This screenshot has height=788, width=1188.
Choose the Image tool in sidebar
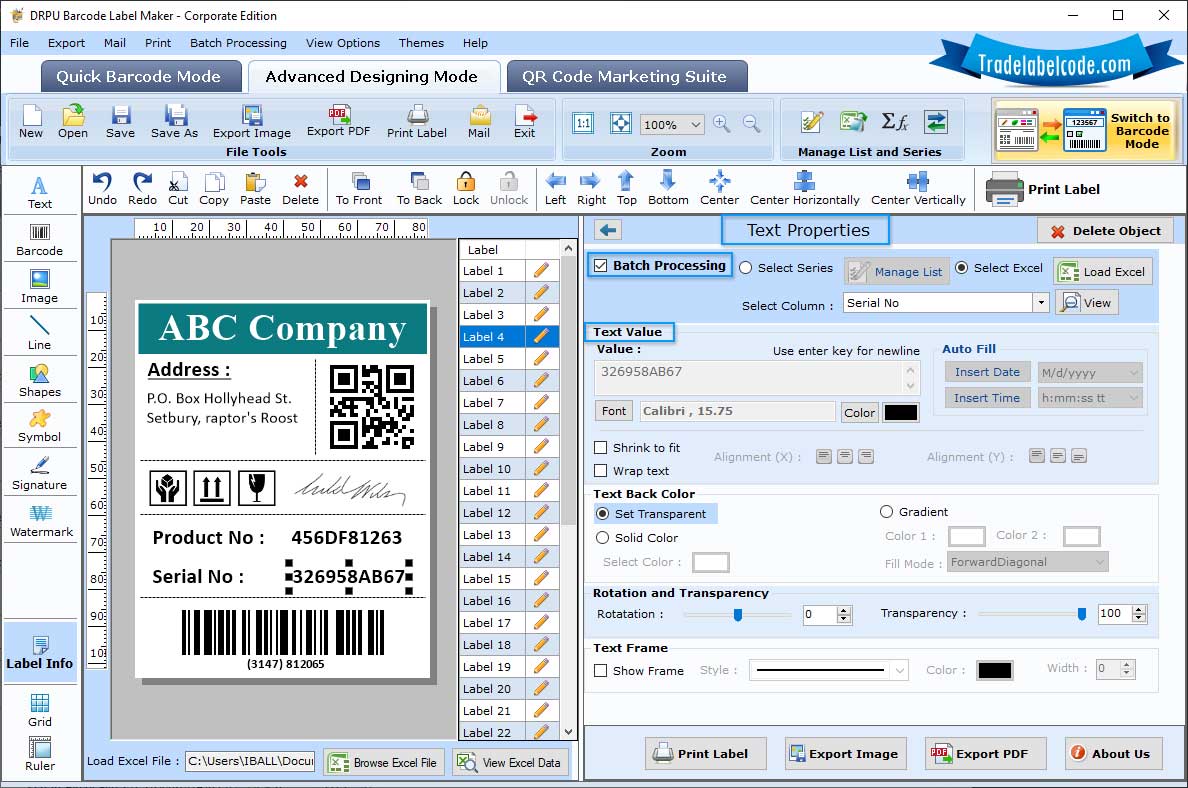tap(39, 287)
